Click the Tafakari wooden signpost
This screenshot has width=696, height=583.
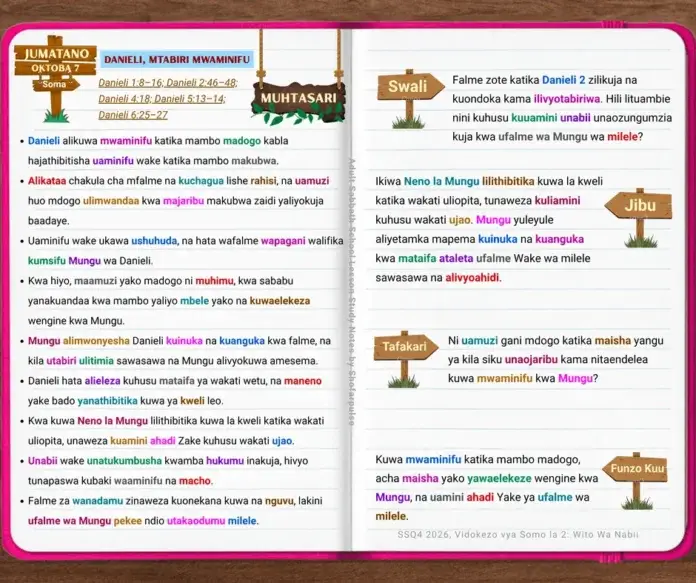click(x=406, y=358)
